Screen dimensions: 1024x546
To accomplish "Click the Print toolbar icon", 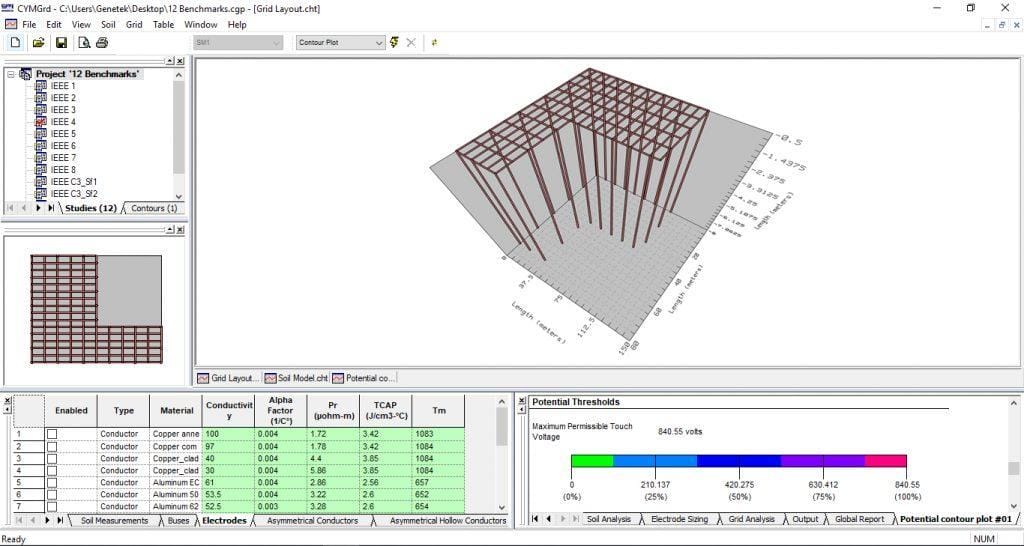I will (102, 42).
